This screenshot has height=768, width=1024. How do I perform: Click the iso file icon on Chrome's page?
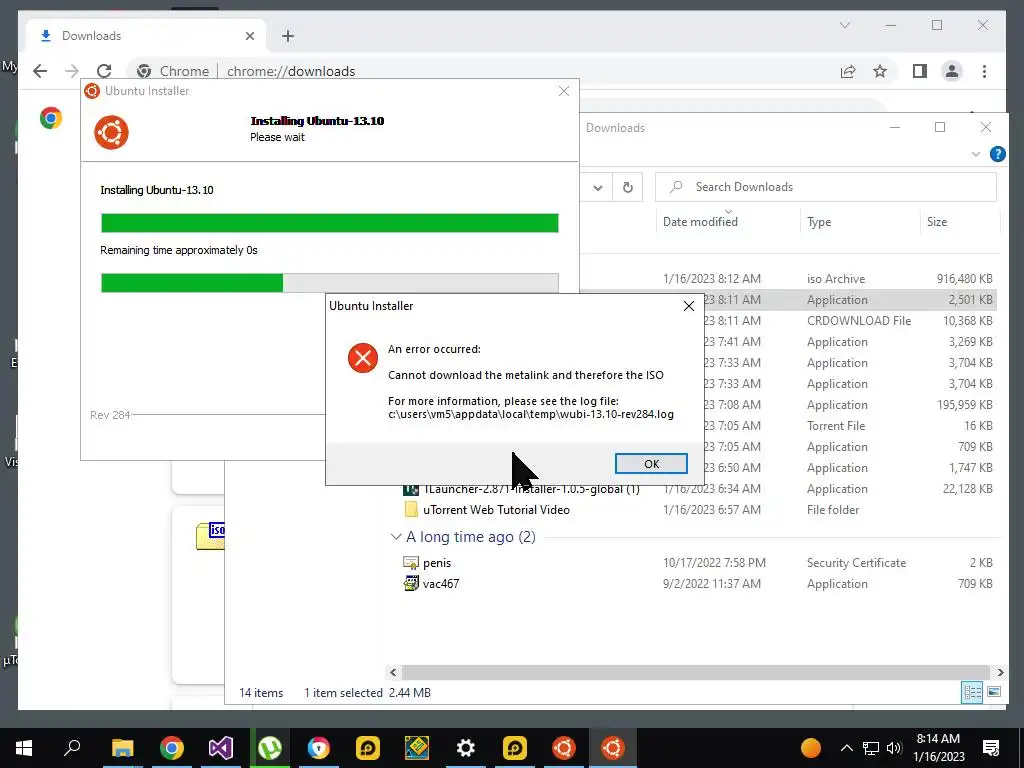tap(210, 536)
